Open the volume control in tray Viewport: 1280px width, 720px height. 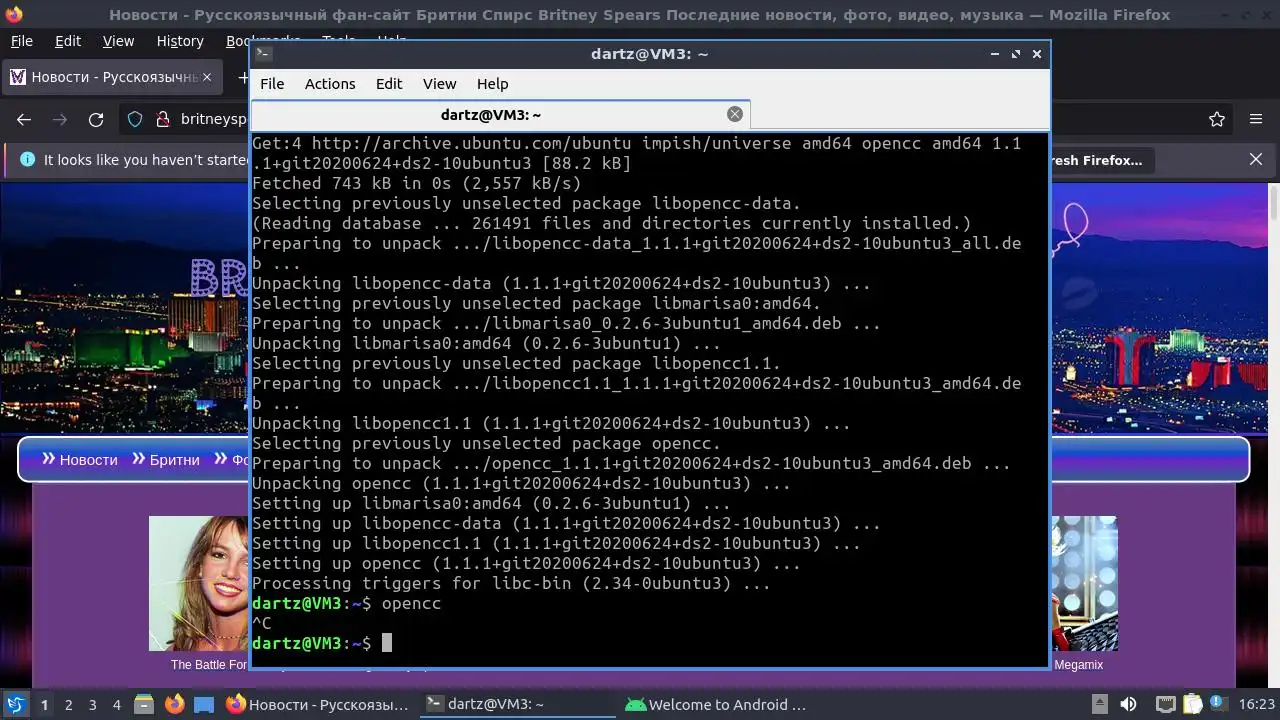tap(1128, 704)
